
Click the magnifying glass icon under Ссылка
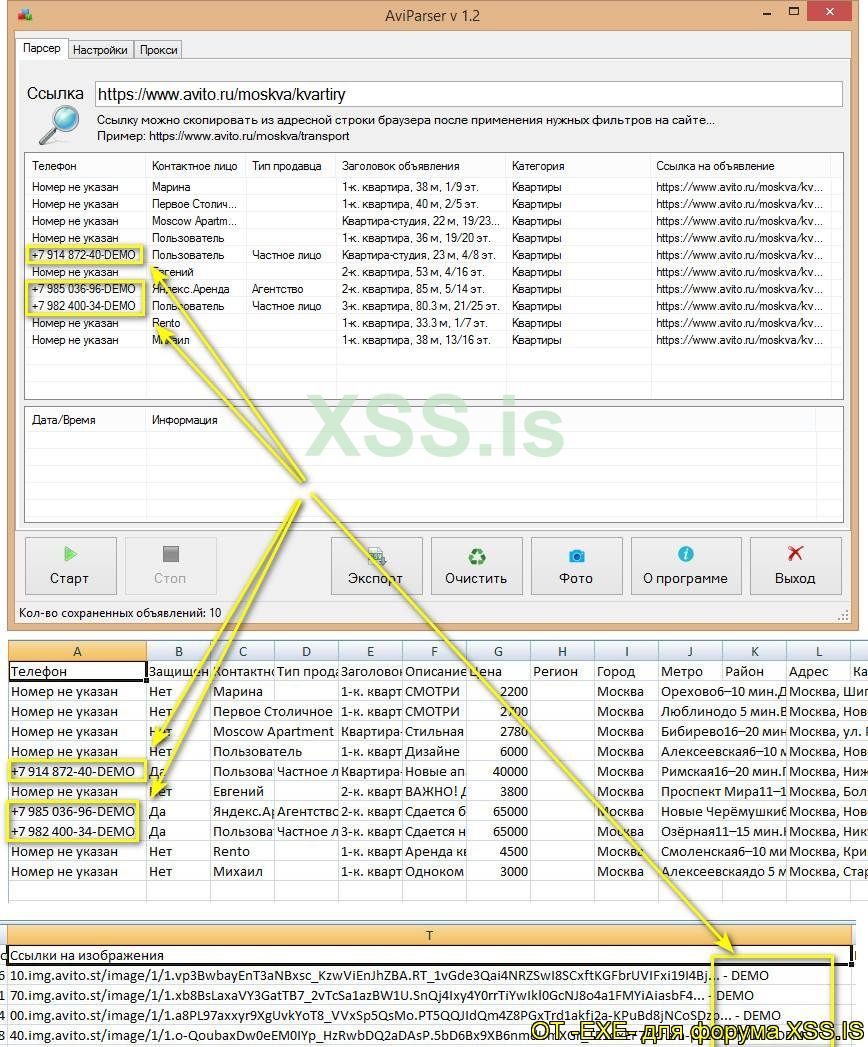pos(59,125)
